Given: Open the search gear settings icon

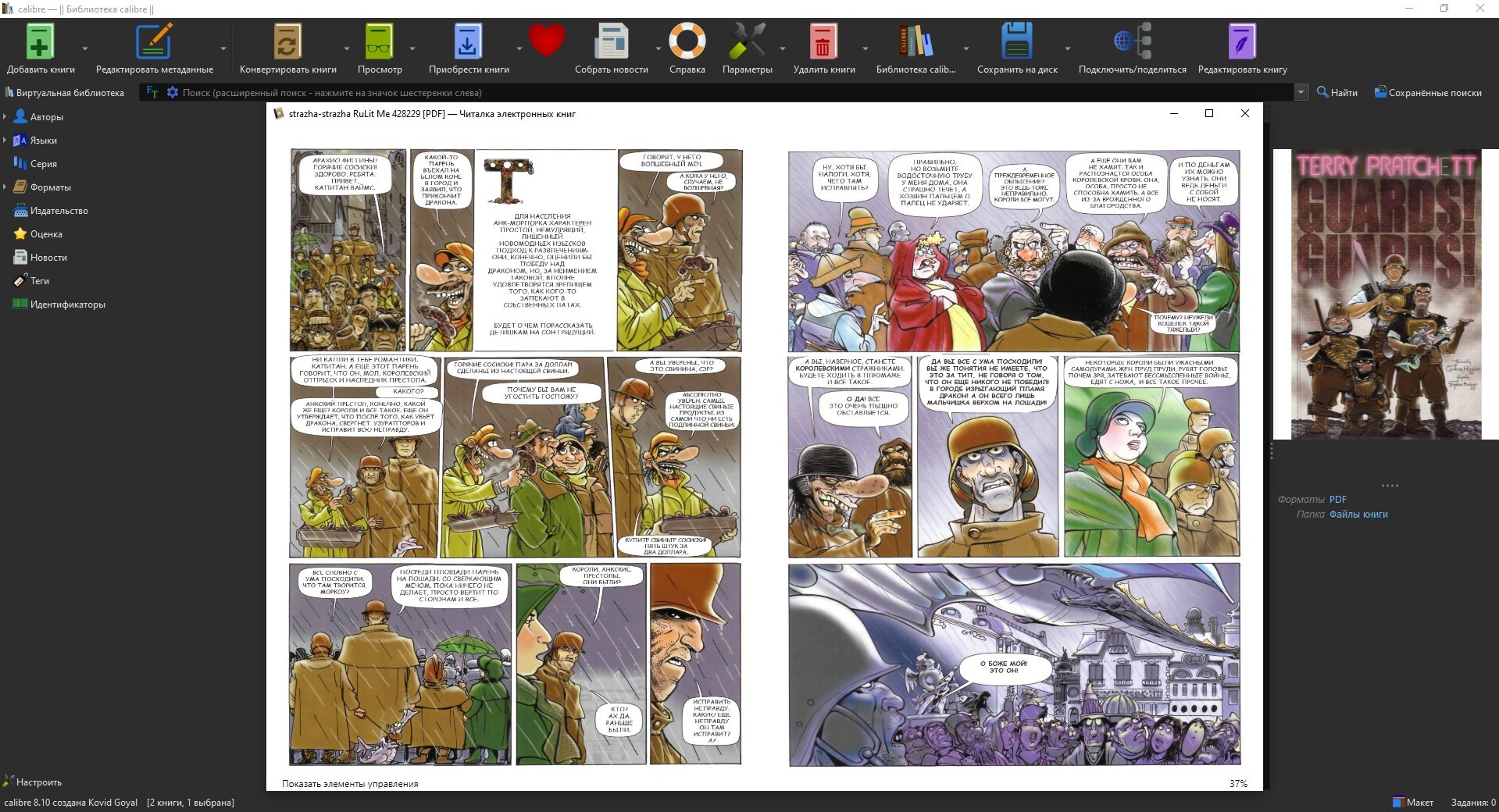Looking at the screenshot, I should coord(173,92).
